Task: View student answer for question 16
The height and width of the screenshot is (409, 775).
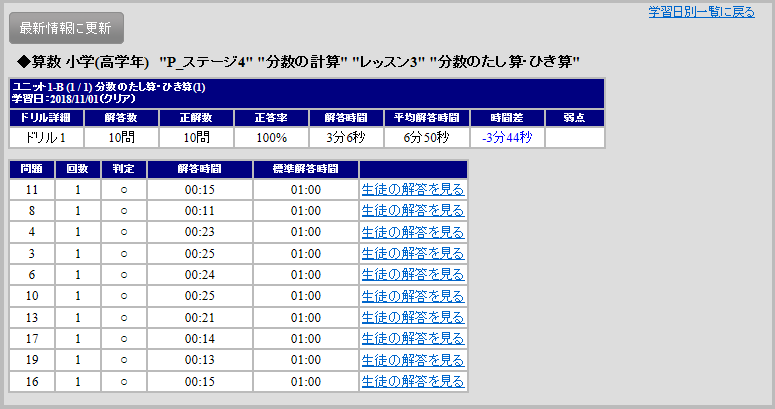Action: [413, 381]
